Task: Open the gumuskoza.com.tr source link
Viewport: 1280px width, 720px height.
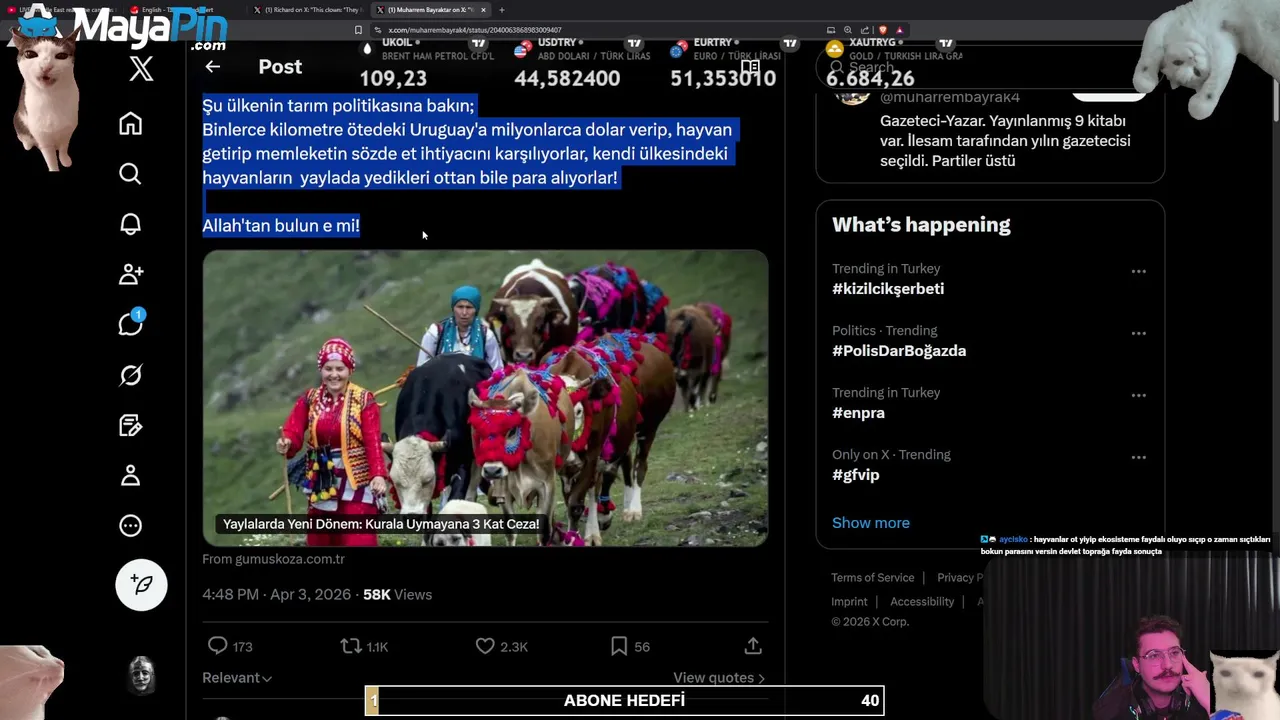Action: point(273,559)
